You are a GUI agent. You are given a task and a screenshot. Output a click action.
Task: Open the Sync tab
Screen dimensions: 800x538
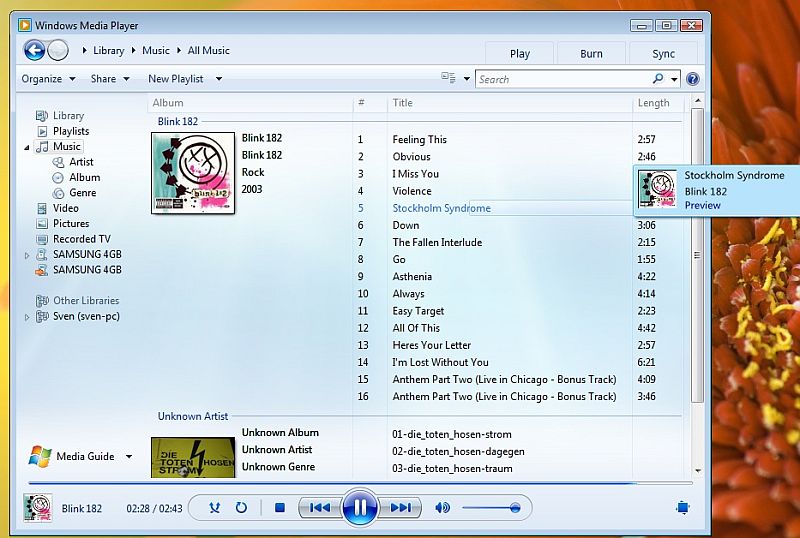tap(663, 53)
